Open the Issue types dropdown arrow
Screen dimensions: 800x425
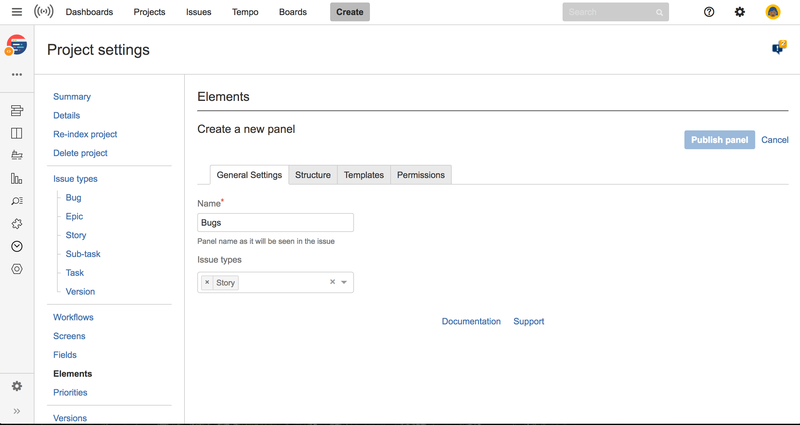344,283
